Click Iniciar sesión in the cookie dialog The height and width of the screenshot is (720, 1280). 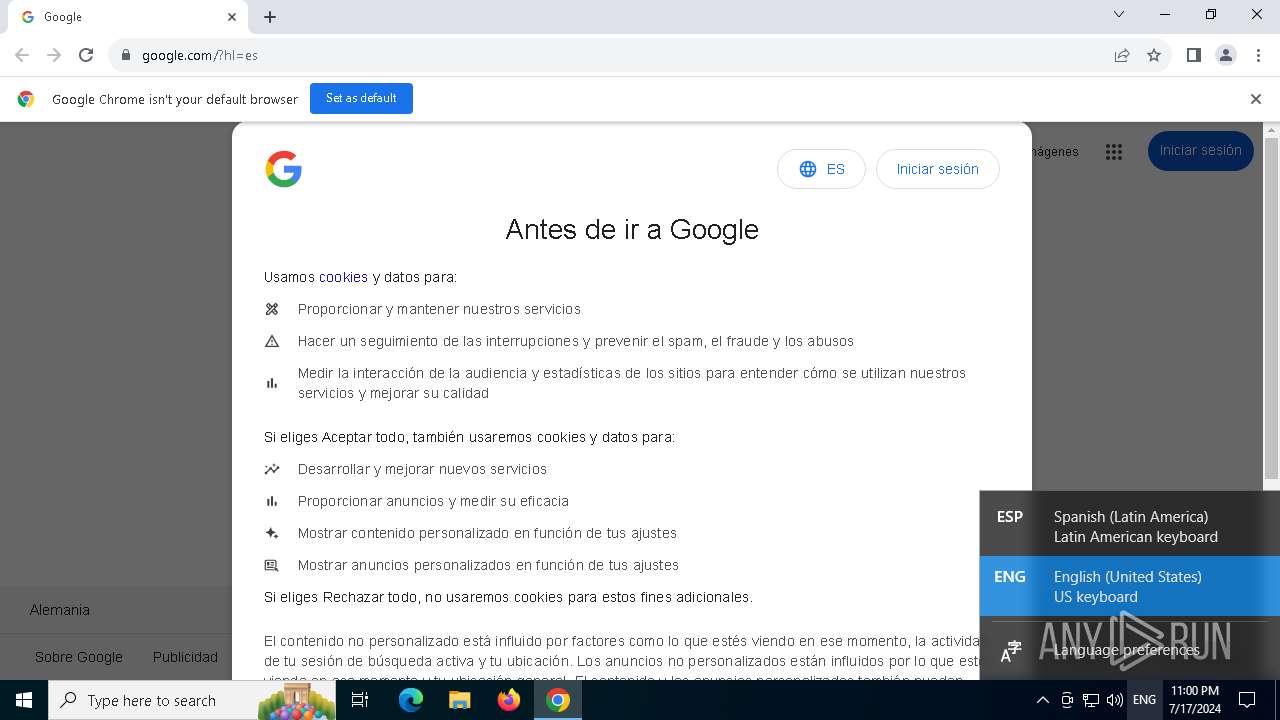(x=937, y=169)
